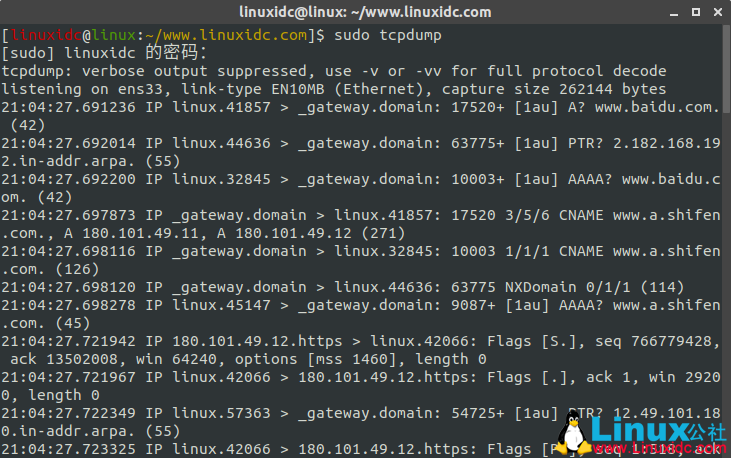The height and width of the screenshot is (458, 731).
Task: Click the text '0.in-addr.arpa. (55)'
Action: [x=91, y=431]
